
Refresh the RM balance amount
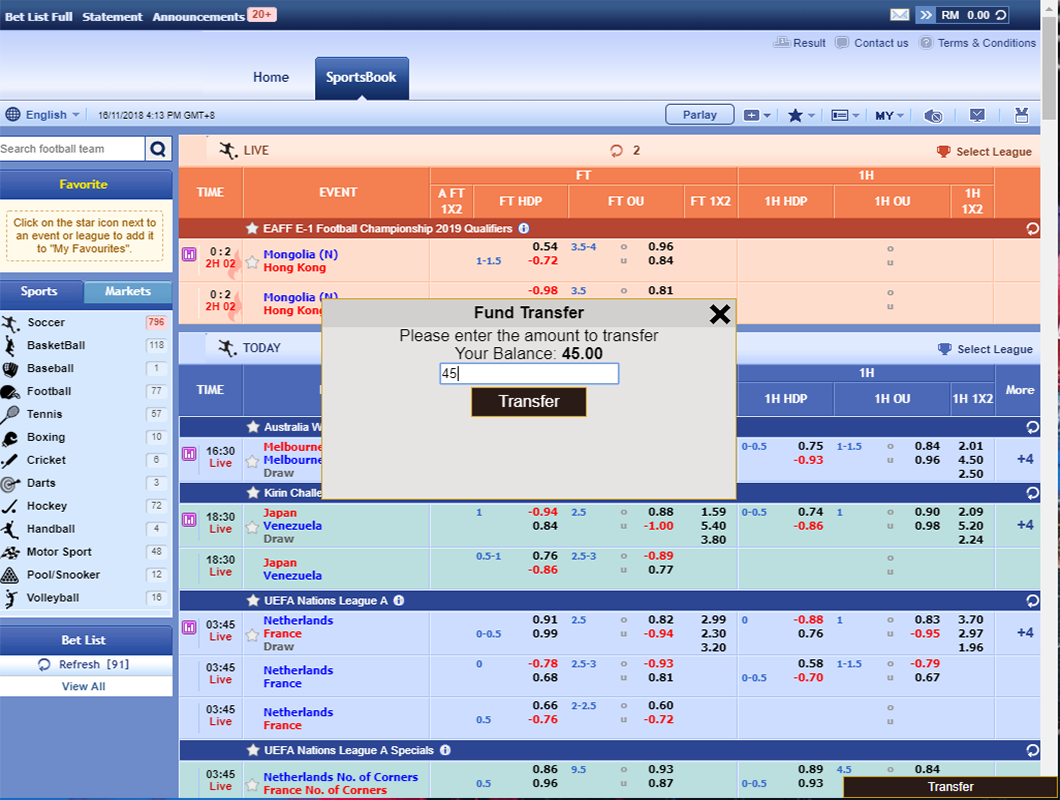(1001, 15)
